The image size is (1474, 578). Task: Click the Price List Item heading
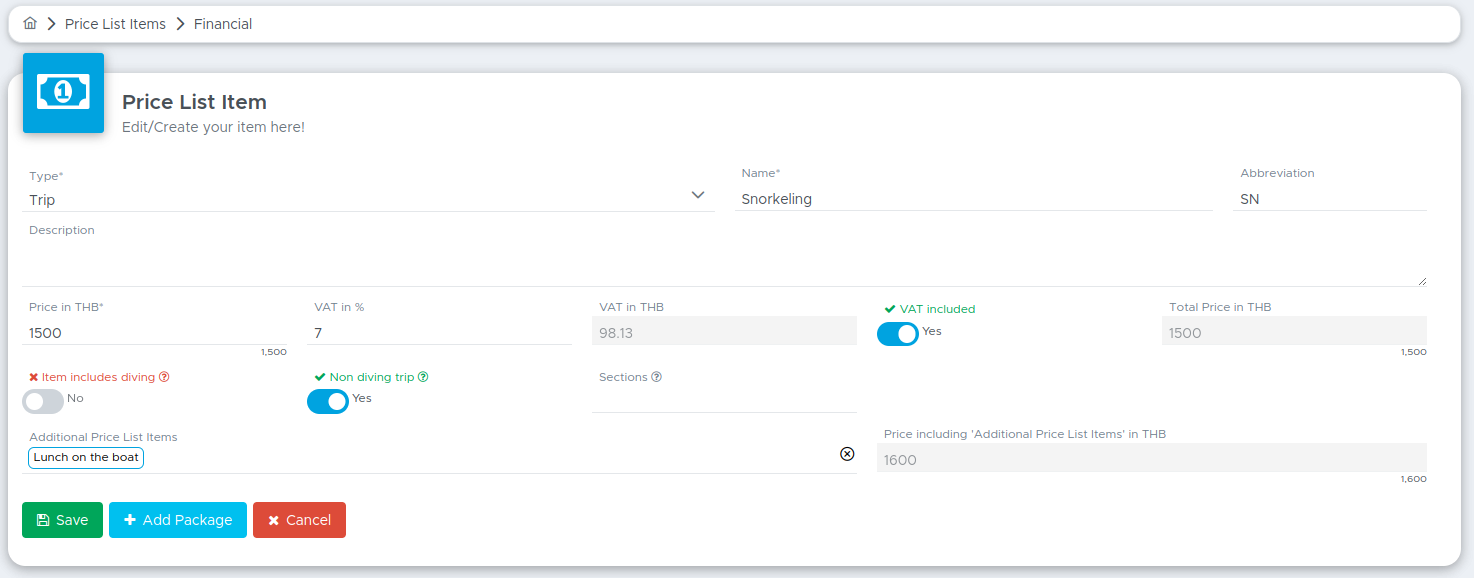[x=194, y=102]
